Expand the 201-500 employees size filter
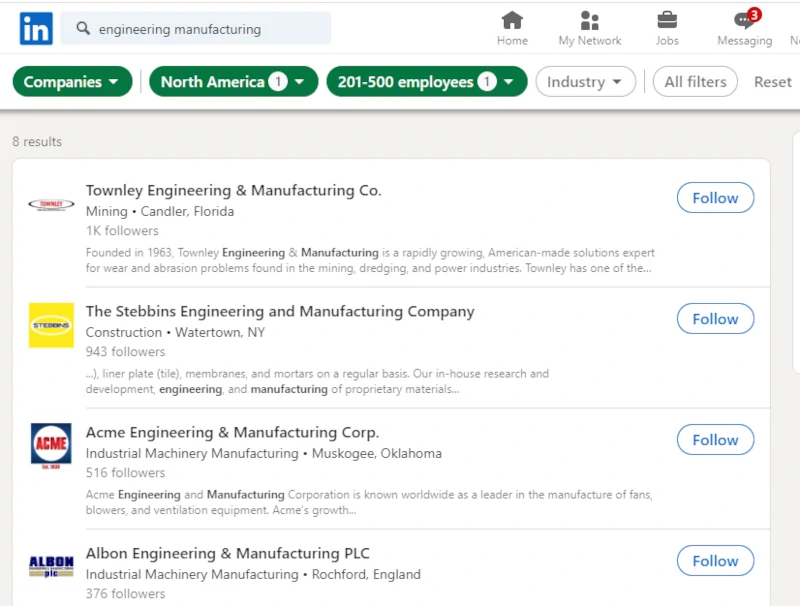 [x=427, y=82]
